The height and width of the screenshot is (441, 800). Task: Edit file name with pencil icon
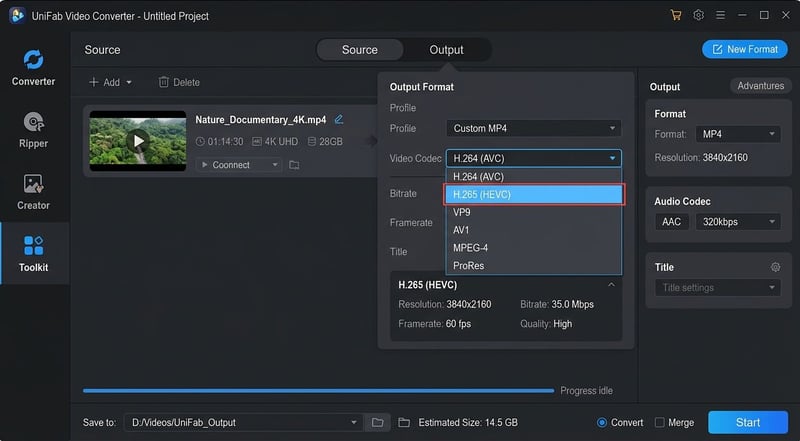[339, 119]
